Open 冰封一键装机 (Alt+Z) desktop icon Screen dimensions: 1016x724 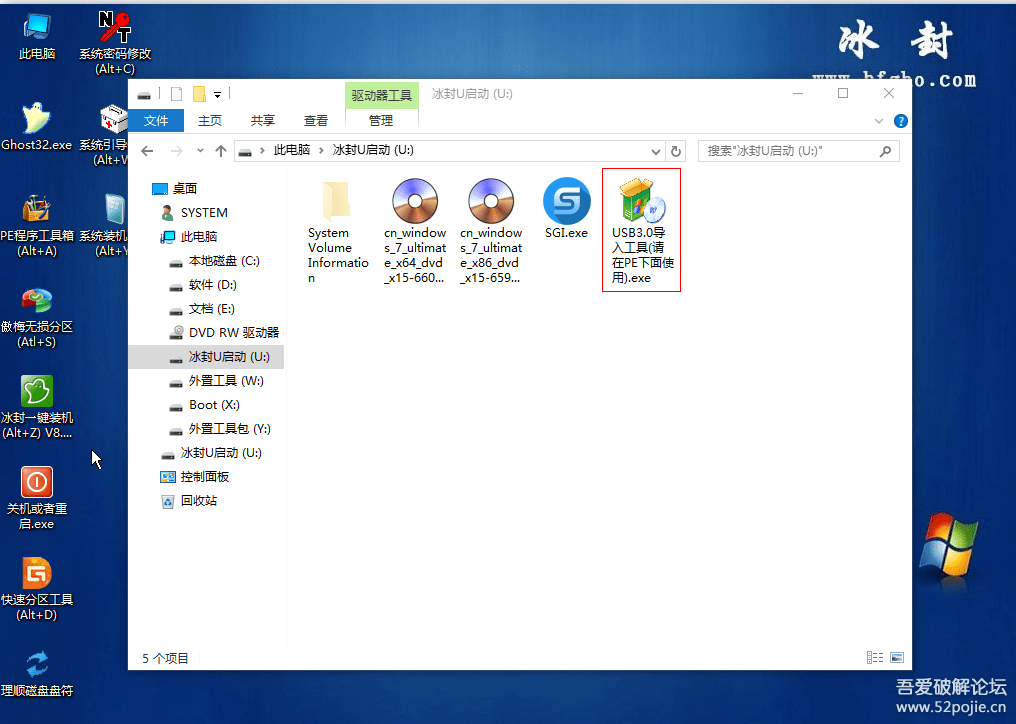(37, 408)
